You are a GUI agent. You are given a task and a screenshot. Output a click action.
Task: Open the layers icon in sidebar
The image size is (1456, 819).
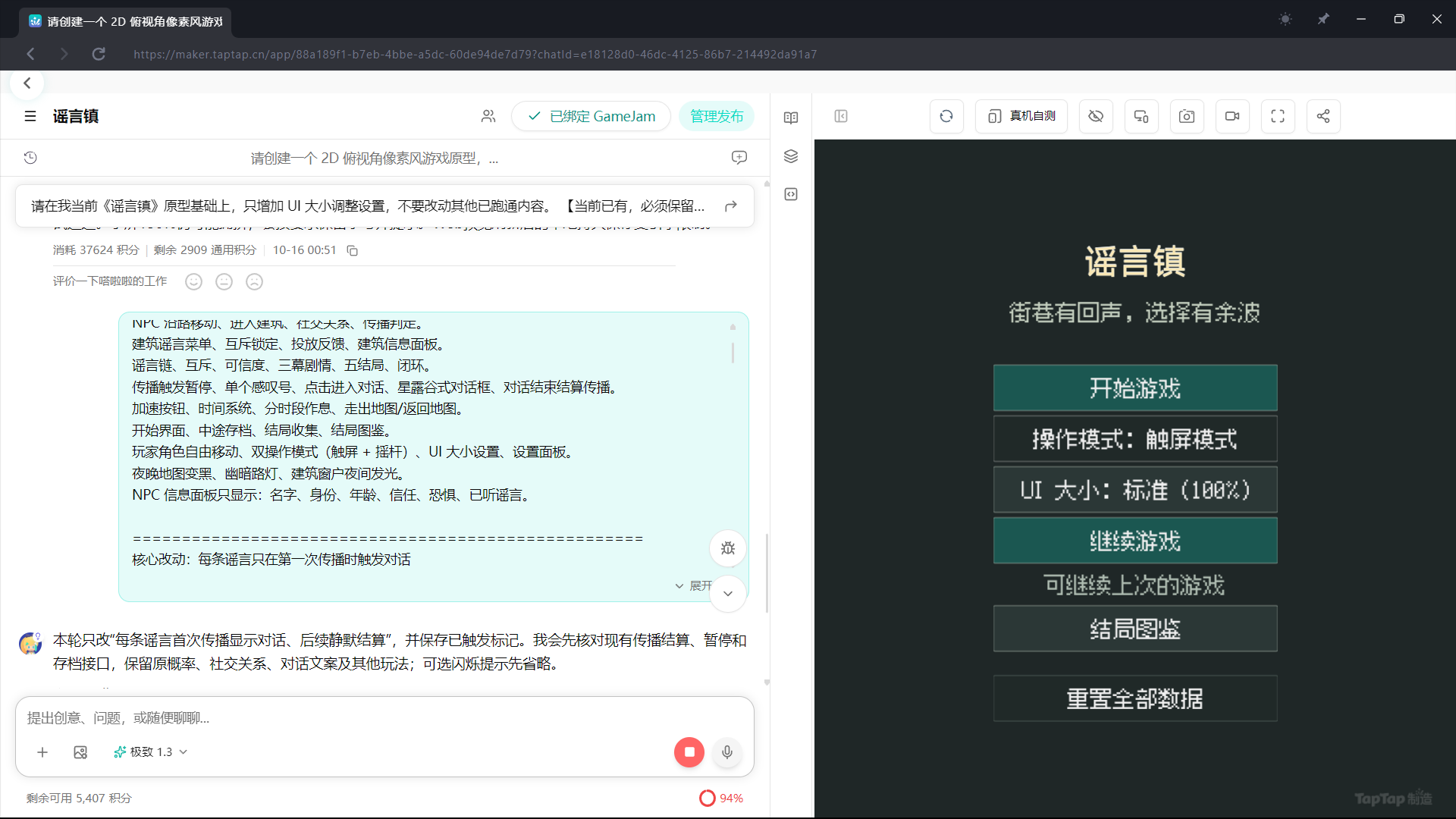click(791, 156)
